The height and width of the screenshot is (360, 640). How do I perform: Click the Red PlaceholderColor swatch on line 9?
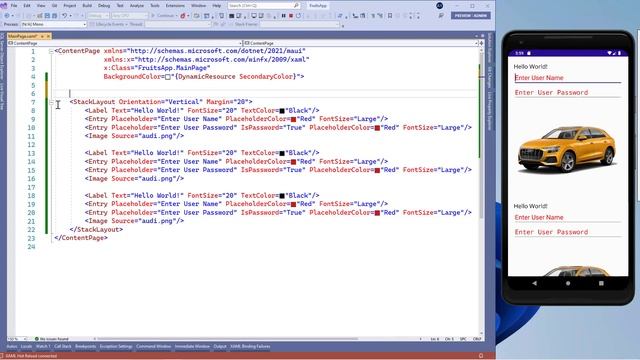(x=293, y=120)
